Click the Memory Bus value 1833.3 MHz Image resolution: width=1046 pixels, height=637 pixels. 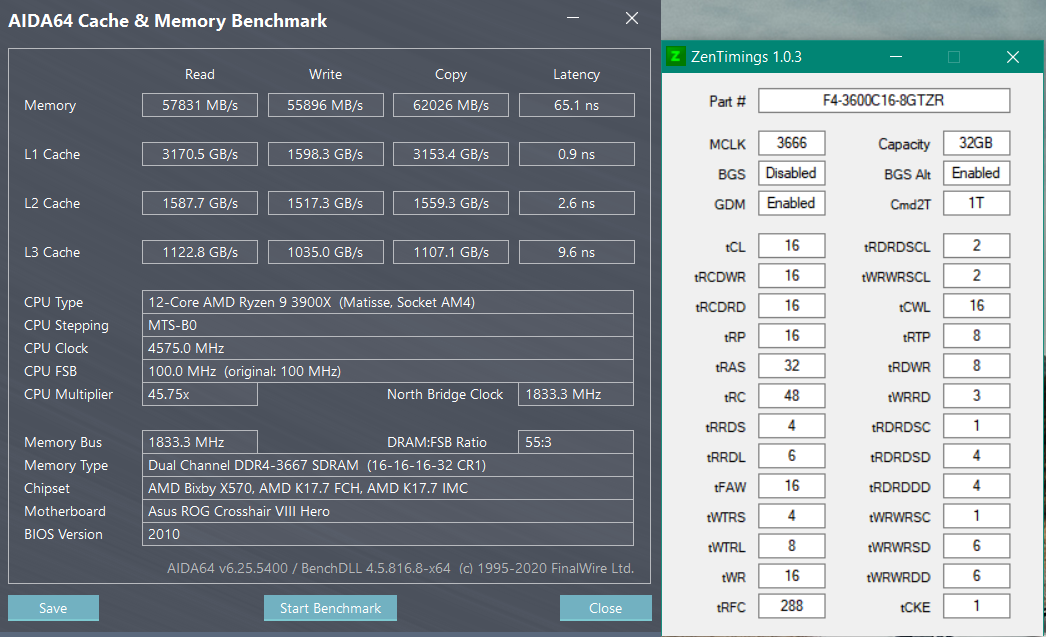199,442
